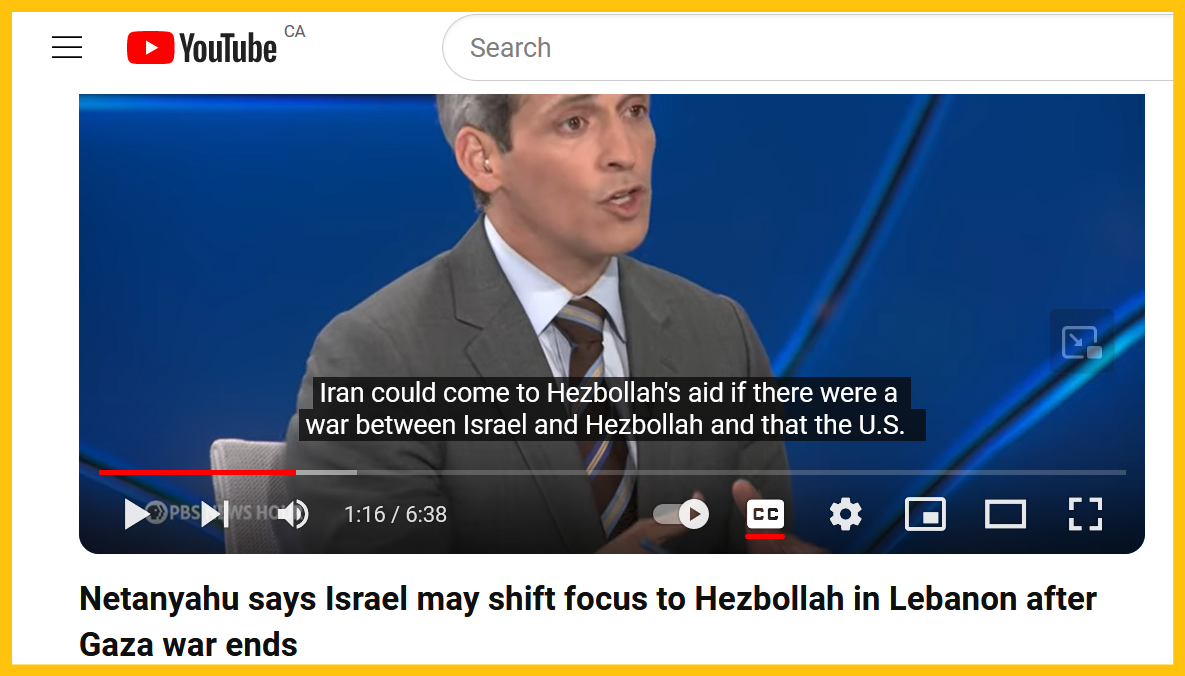
Task: Toggle the autoplay switch
Action: coord(681,514)
